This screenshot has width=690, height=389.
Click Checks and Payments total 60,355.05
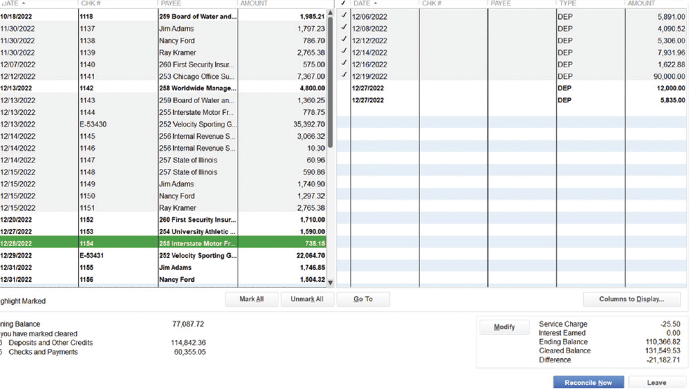tap(190, 352)
